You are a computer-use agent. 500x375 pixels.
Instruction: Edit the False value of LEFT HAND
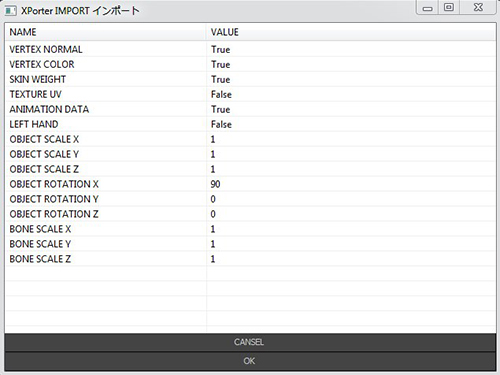[221, 124]
